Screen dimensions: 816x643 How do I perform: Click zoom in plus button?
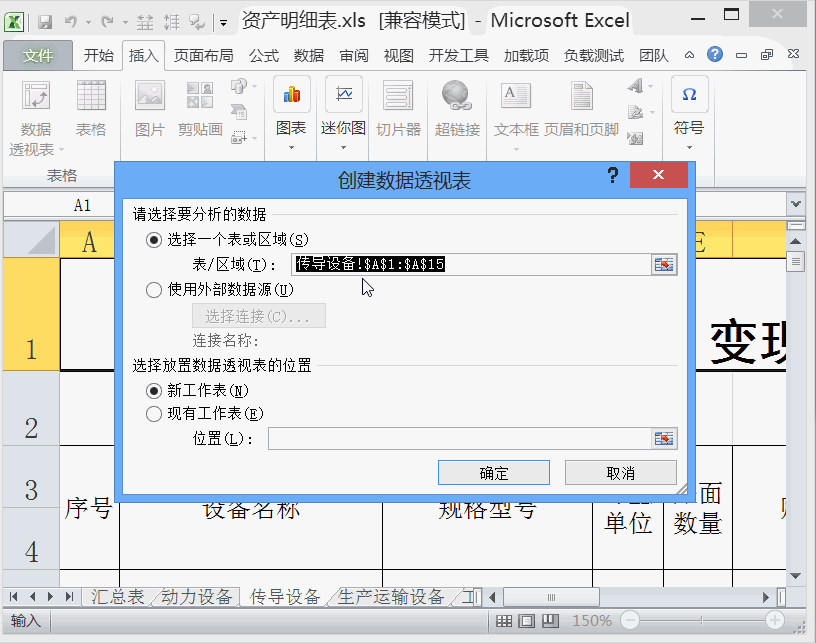coord(775,620)
